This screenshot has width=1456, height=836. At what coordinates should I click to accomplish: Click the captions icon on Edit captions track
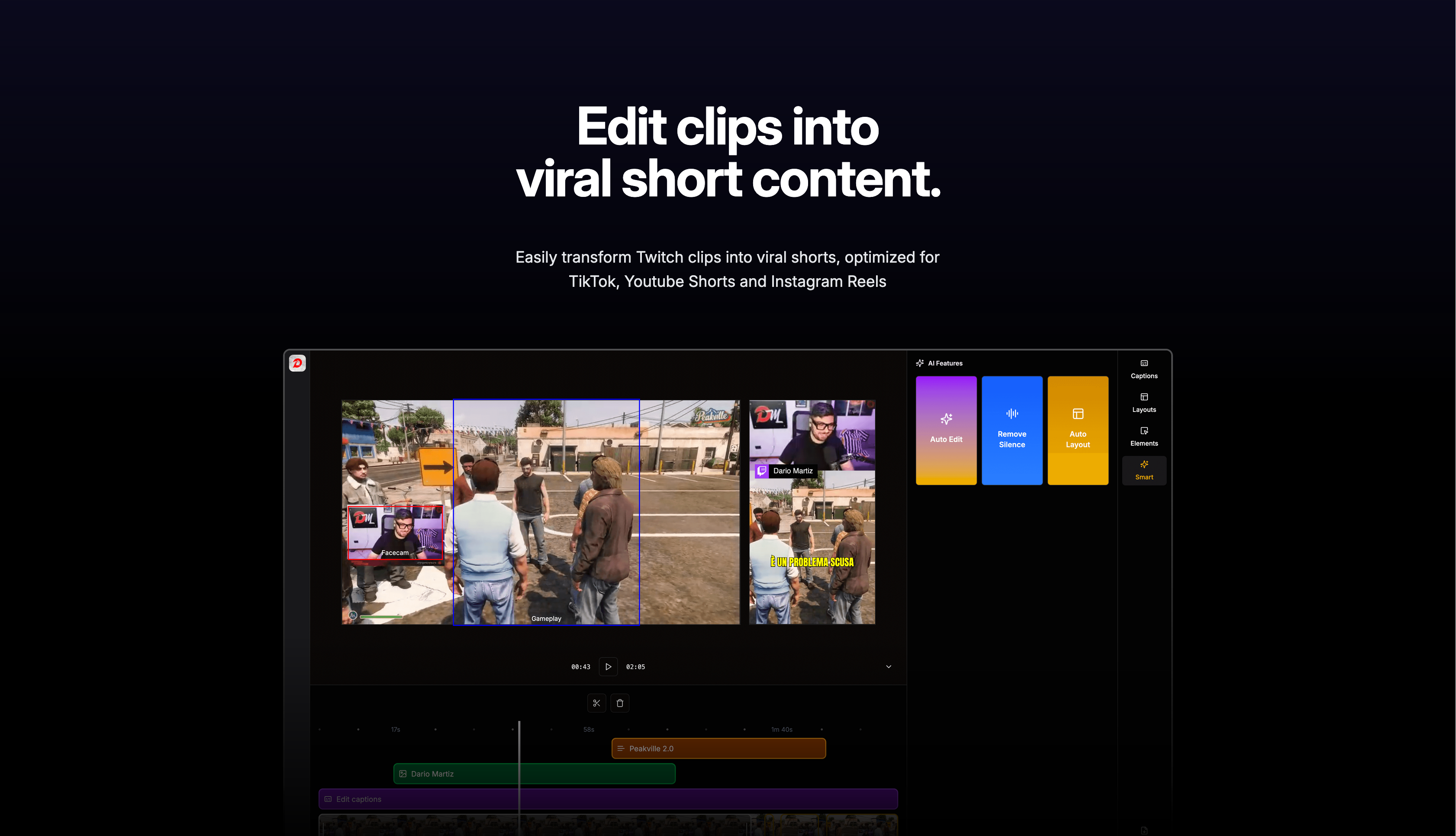point(328,799)
